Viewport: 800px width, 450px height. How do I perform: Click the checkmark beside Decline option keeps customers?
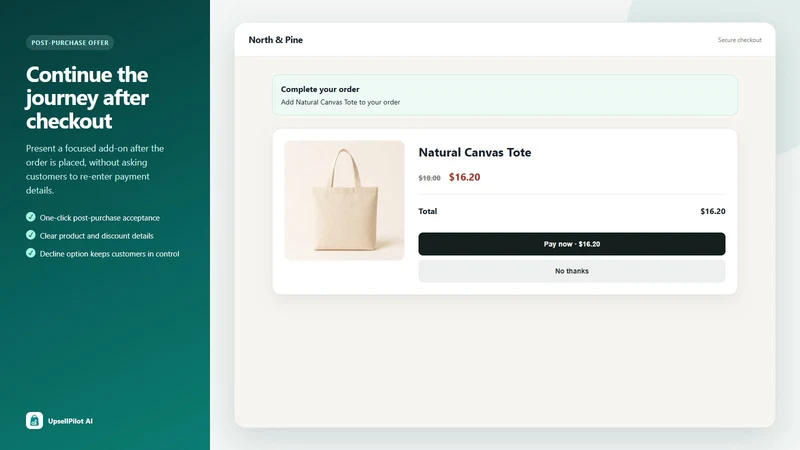click(31, 253)
